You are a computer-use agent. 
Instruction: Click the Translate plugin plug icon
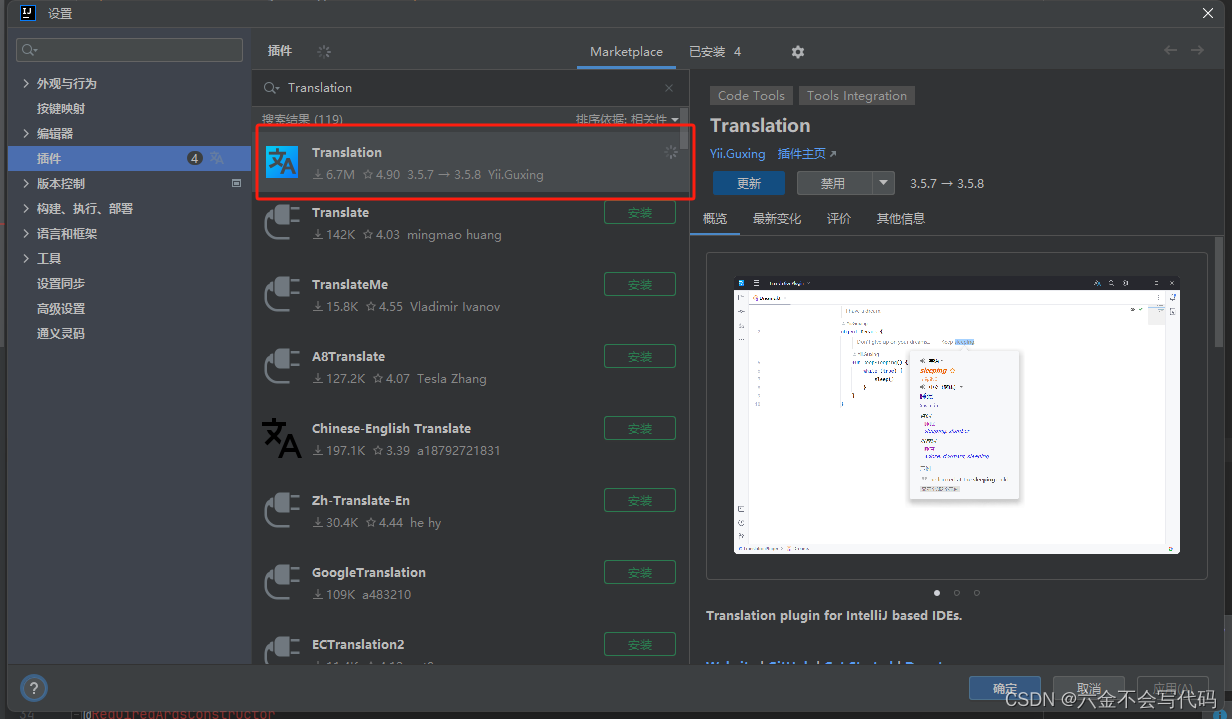(282, 222)
